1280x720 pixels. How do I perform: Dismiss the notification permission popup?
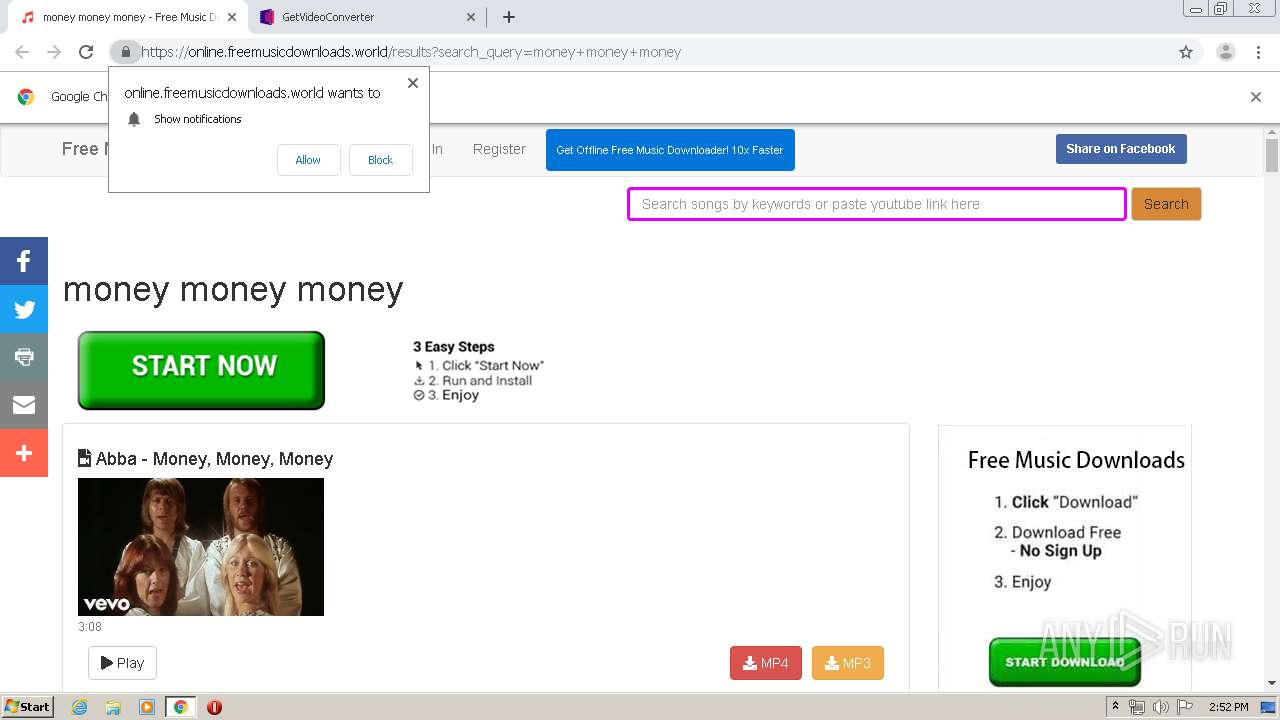point(413,83)
